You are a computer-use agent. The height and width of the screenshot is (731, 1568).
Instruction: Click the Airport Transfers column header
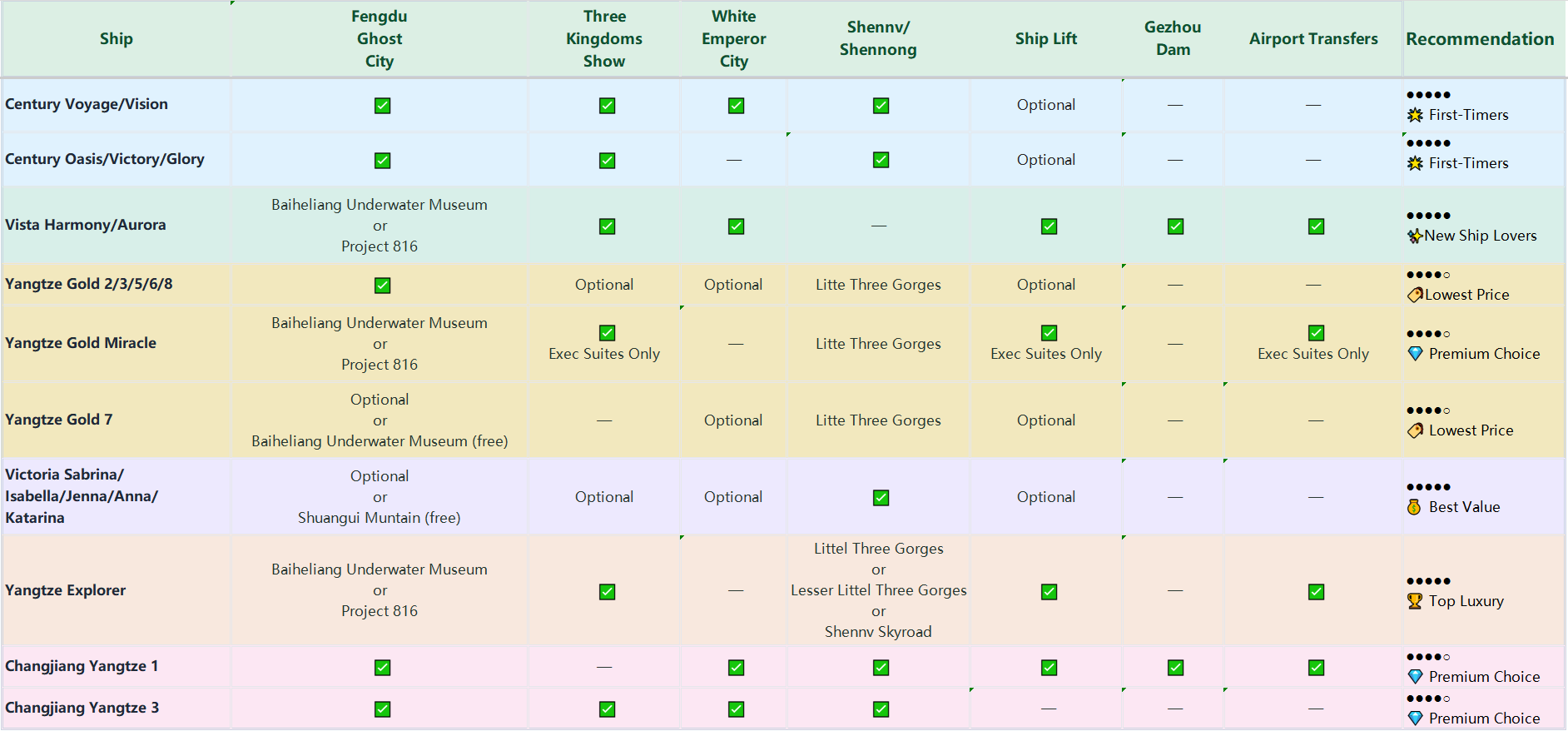(x=1313, y=39)
